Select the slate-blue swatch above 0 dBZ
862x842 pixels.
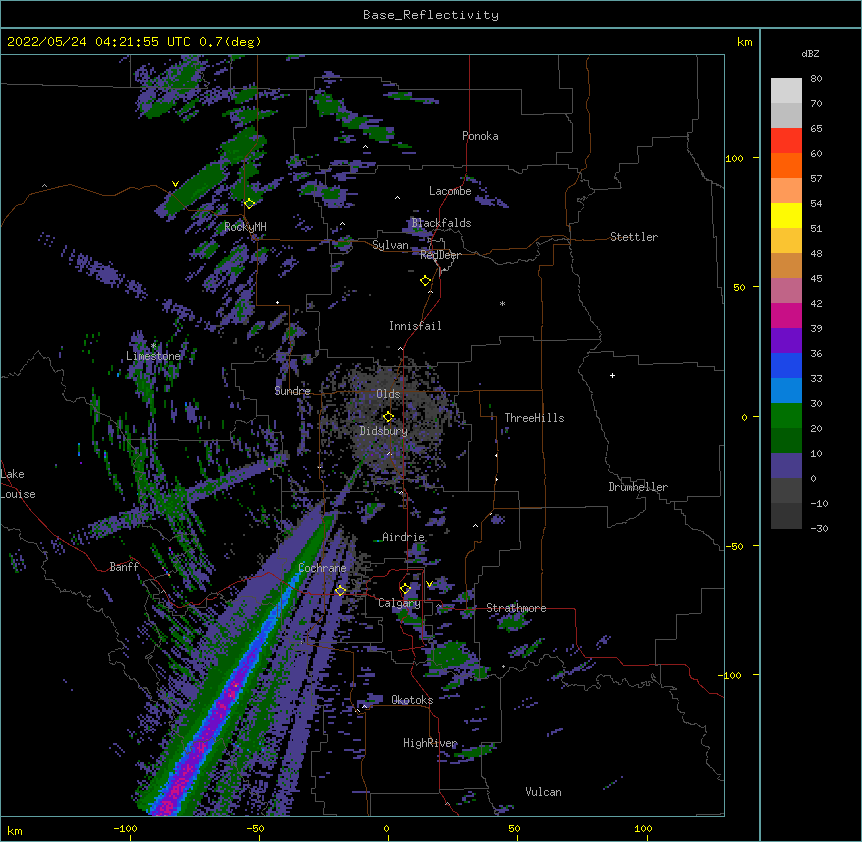(786, 466)
